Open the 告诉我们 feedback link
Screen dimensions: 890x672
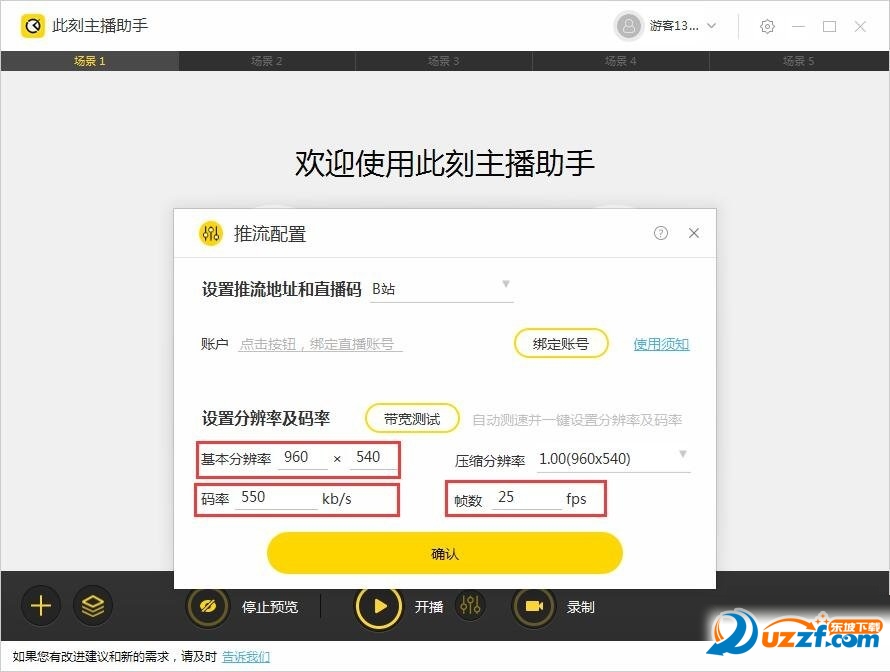246,657
